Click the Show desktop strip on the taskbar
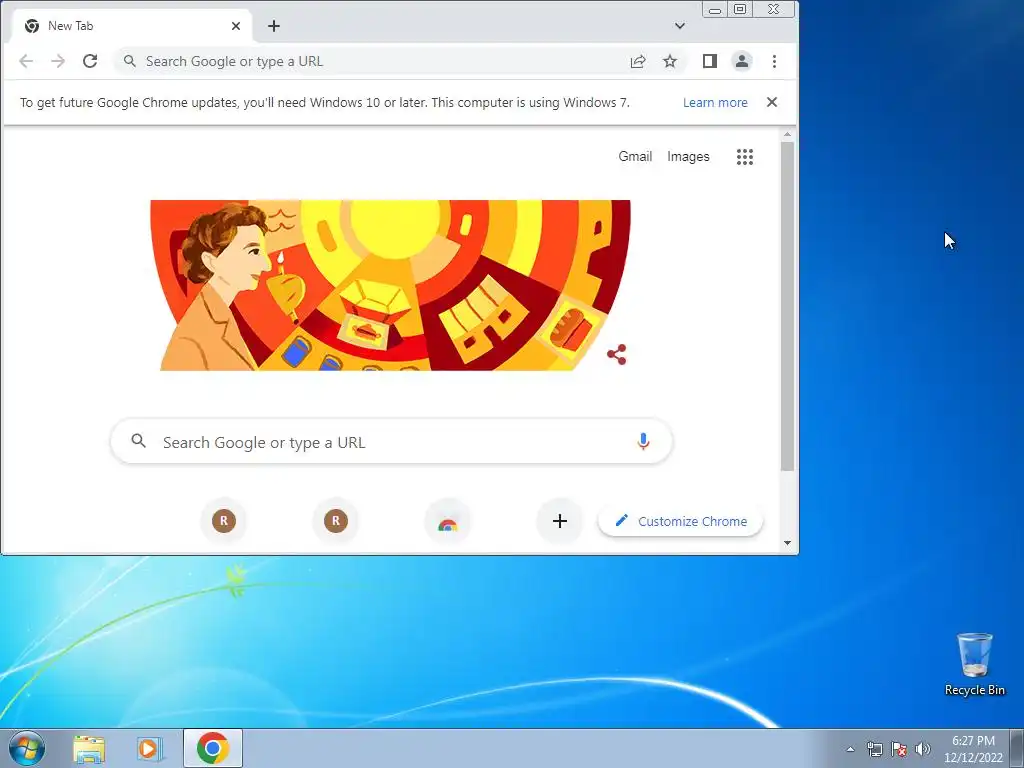Viewport: 1024px width, 768px height. 1017,749
